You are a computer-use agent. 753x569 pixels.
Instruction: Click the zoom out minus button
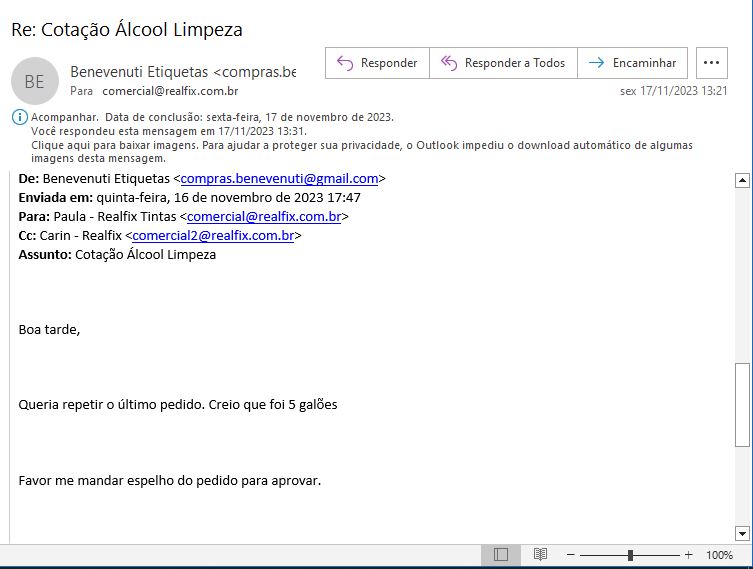570,555
